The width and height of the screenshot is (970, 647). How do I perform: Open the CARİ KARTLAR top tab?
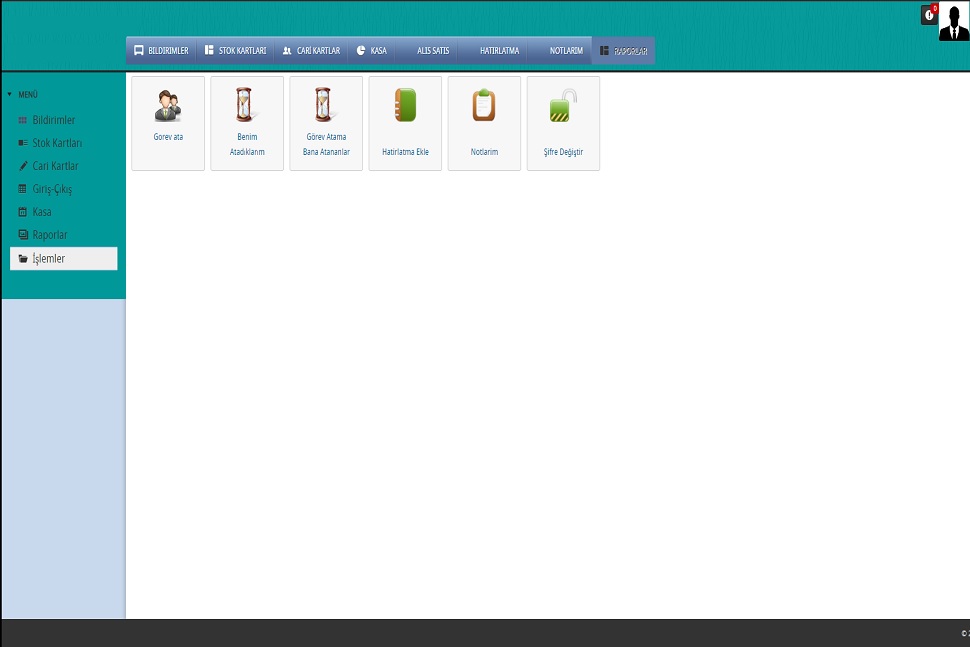coord(311,50)
